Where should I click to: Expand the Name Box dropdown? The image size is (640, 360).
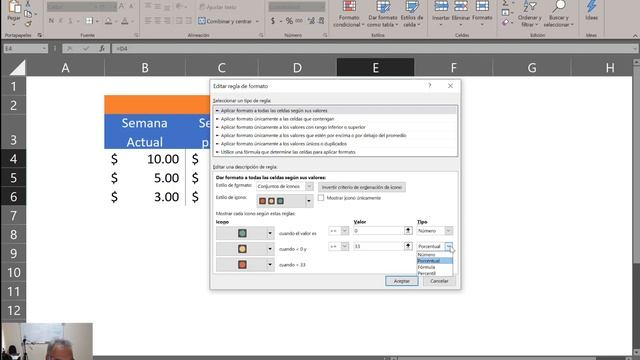pos(44,49)
